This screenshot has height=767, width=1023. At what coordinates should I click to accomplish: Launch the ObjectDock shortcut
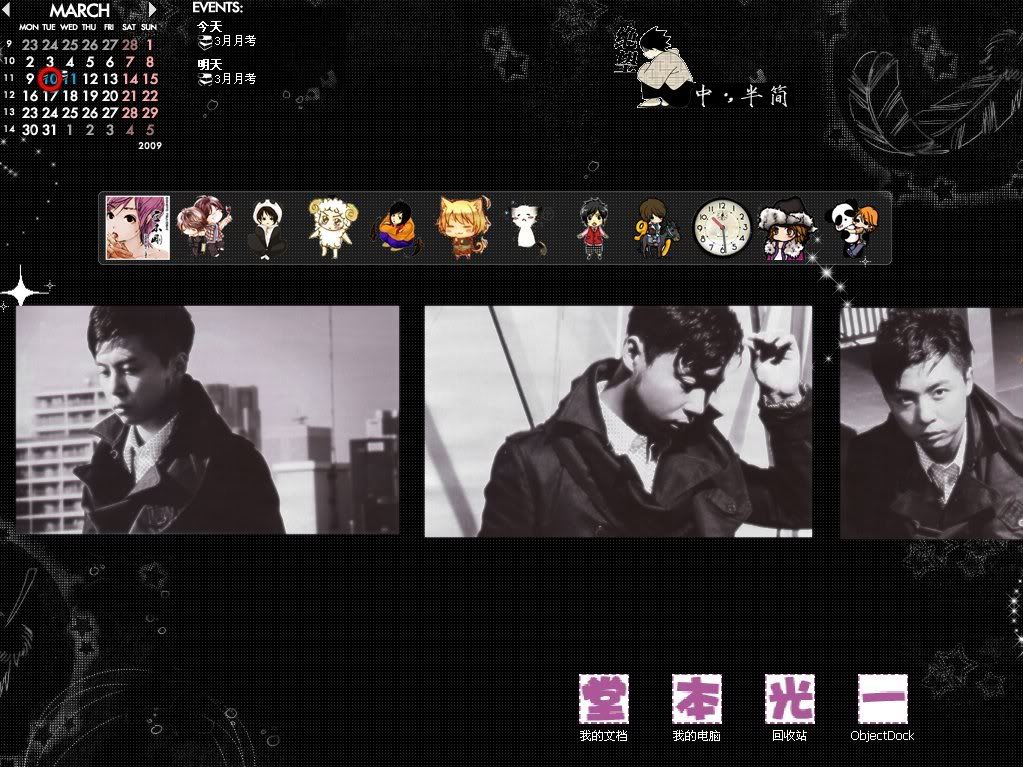tap(882, 700)
